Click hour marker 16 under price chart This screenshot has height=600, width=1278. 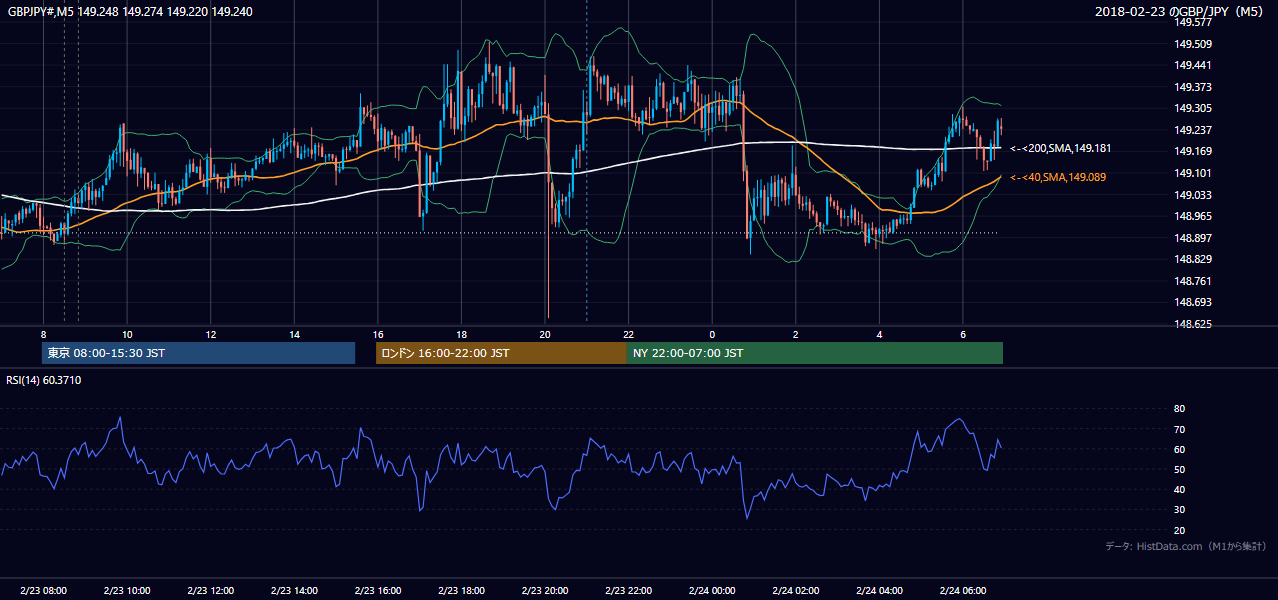click(x=377, y=334)
